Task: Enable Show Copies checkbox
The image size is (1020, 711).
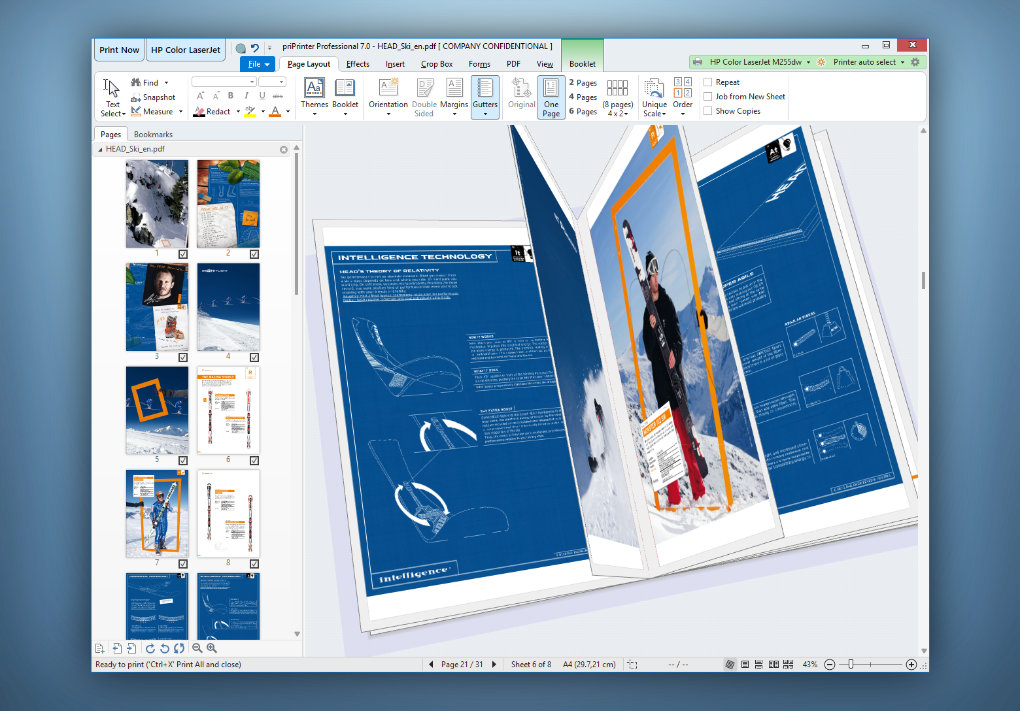Action: pyautogui.click(x=708, y=111)
